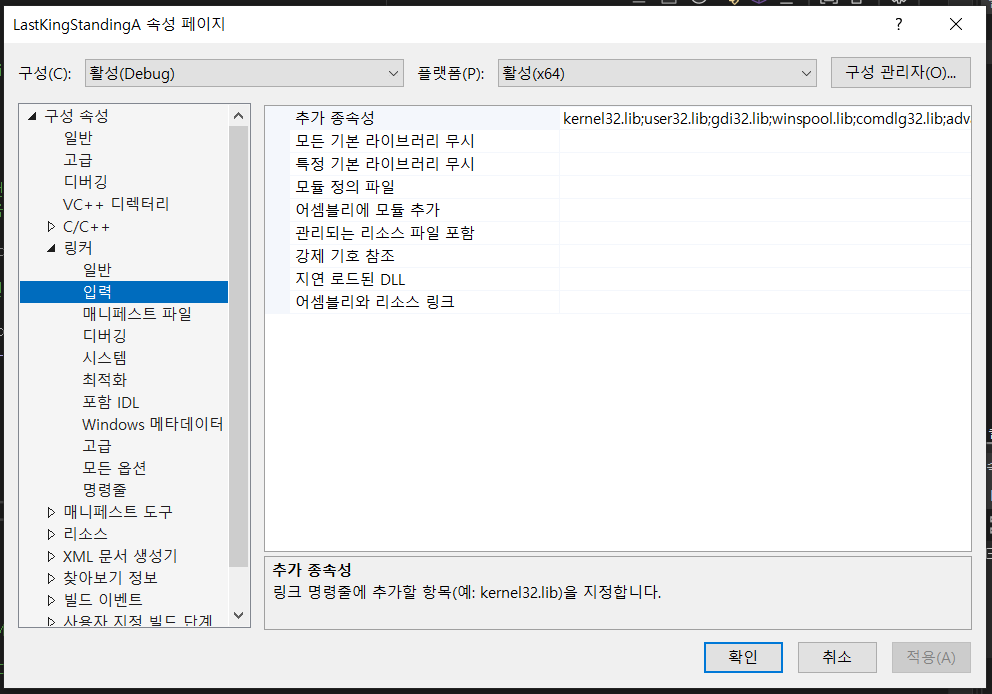Select 포함 IDL tree item
Screen dimensions: 992x694
click(x=111, y=402)
